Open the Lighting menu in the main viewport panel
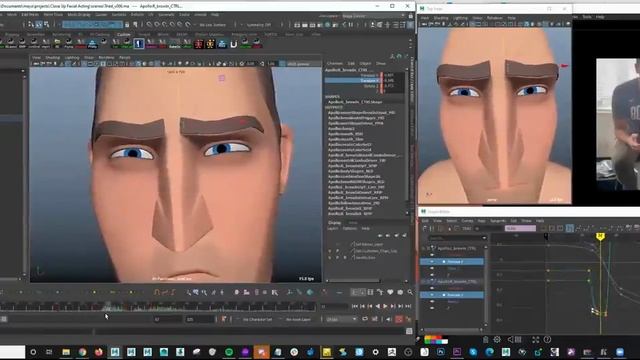The image size is (640, 360). pyautogui.click(x=72, y=58)
